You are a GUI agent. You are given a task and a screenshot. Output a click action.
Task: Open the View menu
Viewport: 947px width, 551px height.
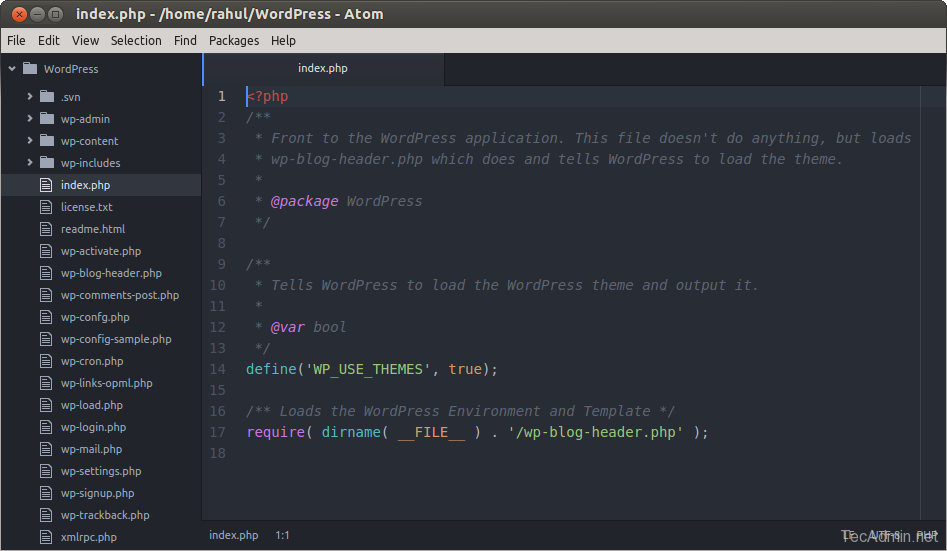click(85, 40)
